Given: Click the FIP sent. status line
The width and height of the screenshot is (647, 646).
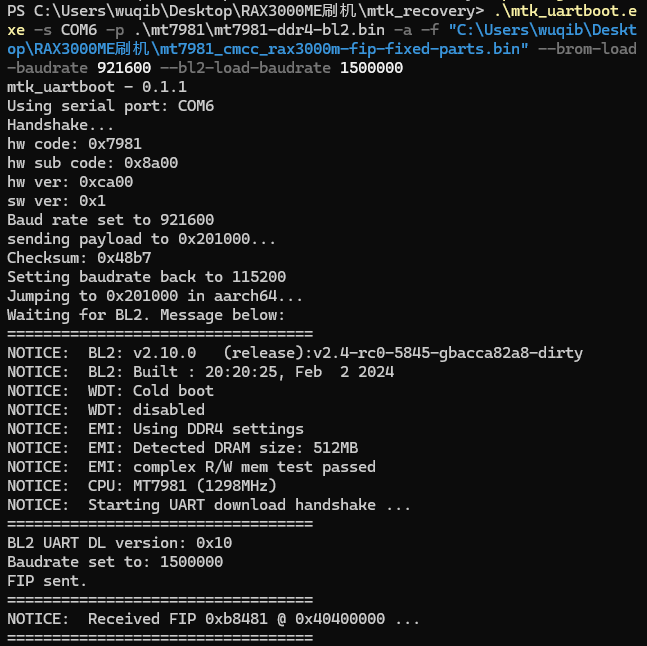Looking at the screenshot, I should tap(47, 581).
